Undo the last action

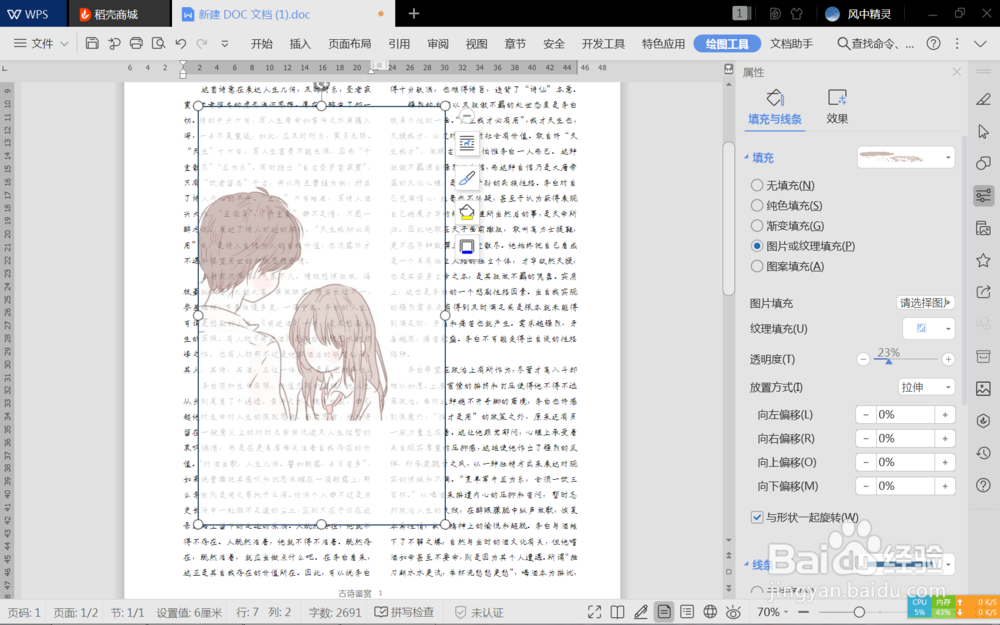pyautogui.click(x=180, y=43)
